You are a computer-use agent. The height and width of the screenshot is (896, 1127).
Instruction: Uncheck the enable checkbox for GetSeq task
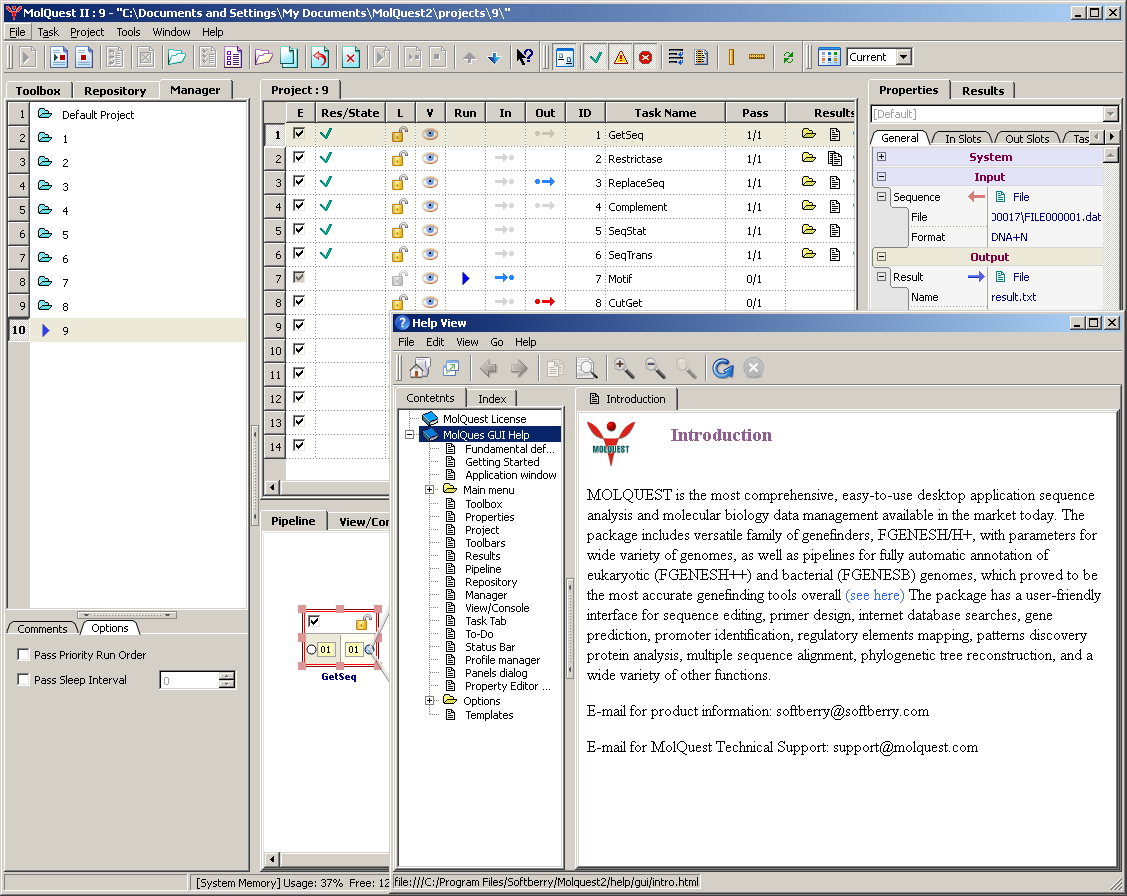click(299, 134)
